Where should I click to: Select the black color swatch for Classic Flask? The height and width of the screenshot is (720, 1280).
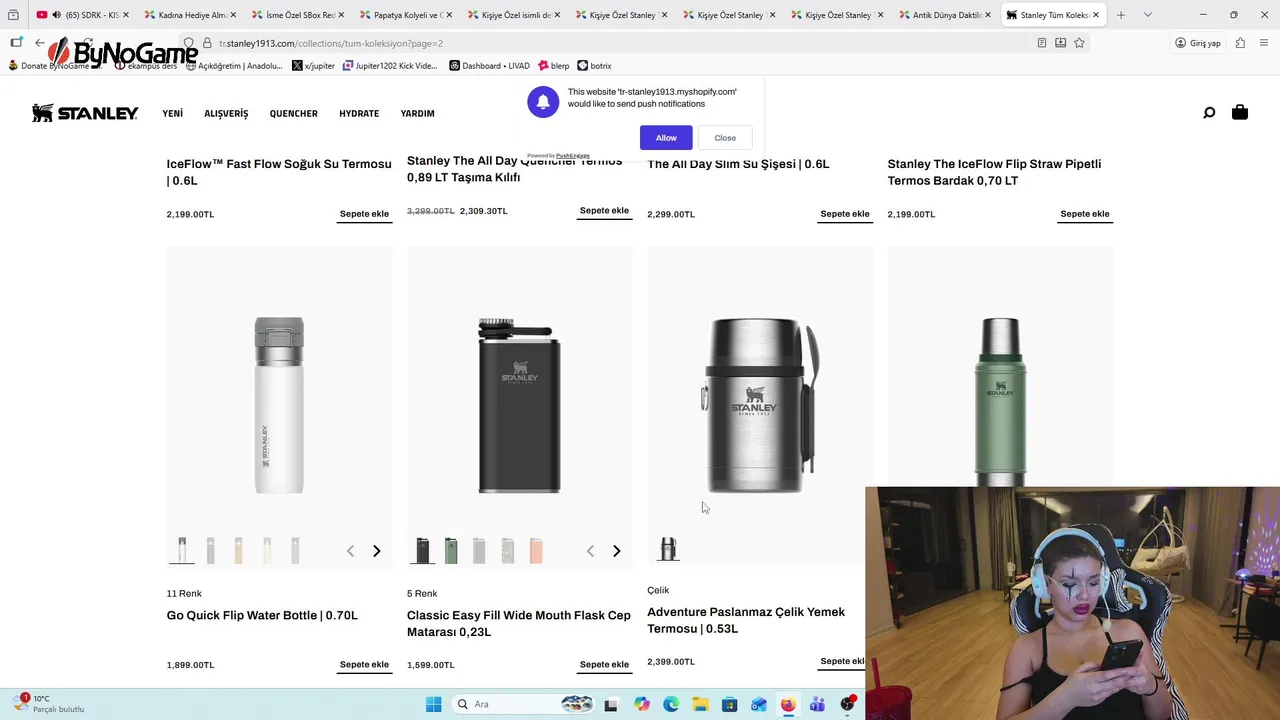423,550
